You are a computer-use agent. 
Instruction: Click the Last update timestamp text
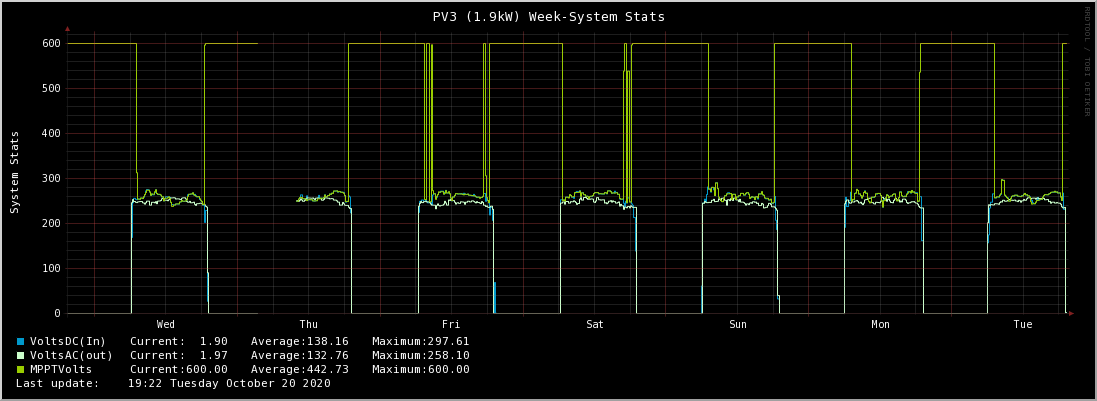click(174, 384)
